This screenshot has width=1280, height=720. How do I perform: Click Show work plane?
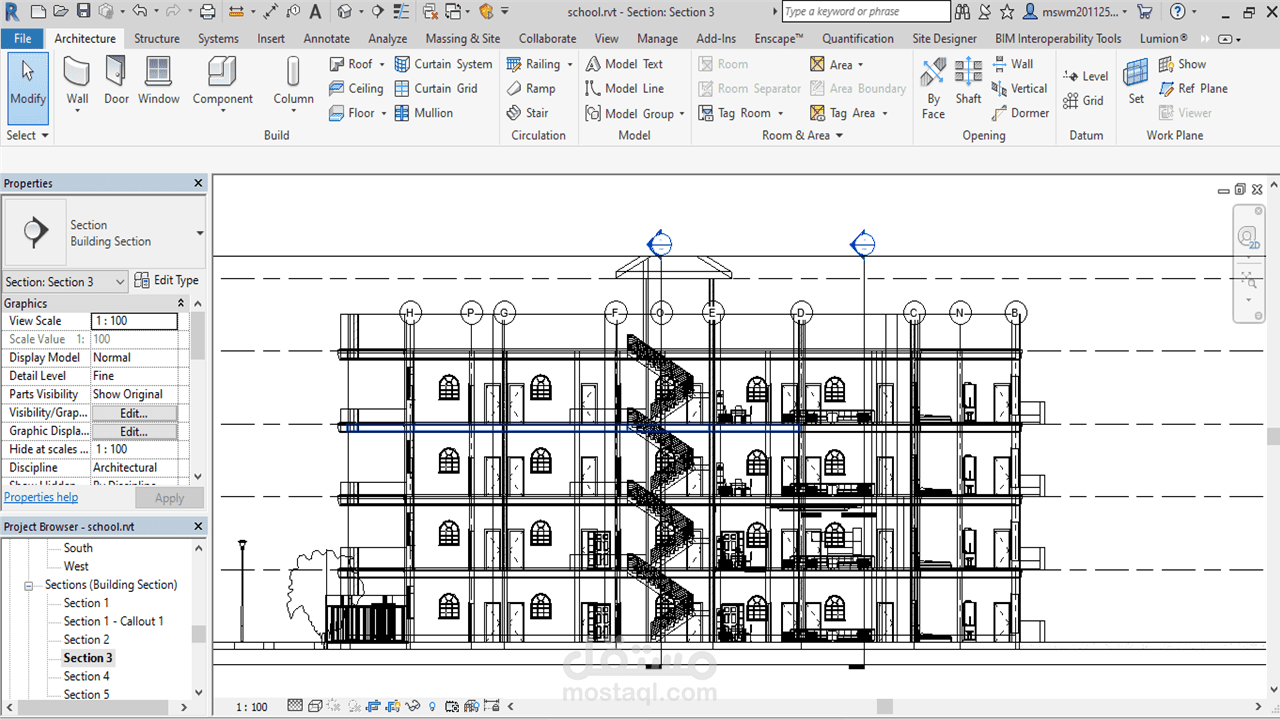(x=1182, y=64)
